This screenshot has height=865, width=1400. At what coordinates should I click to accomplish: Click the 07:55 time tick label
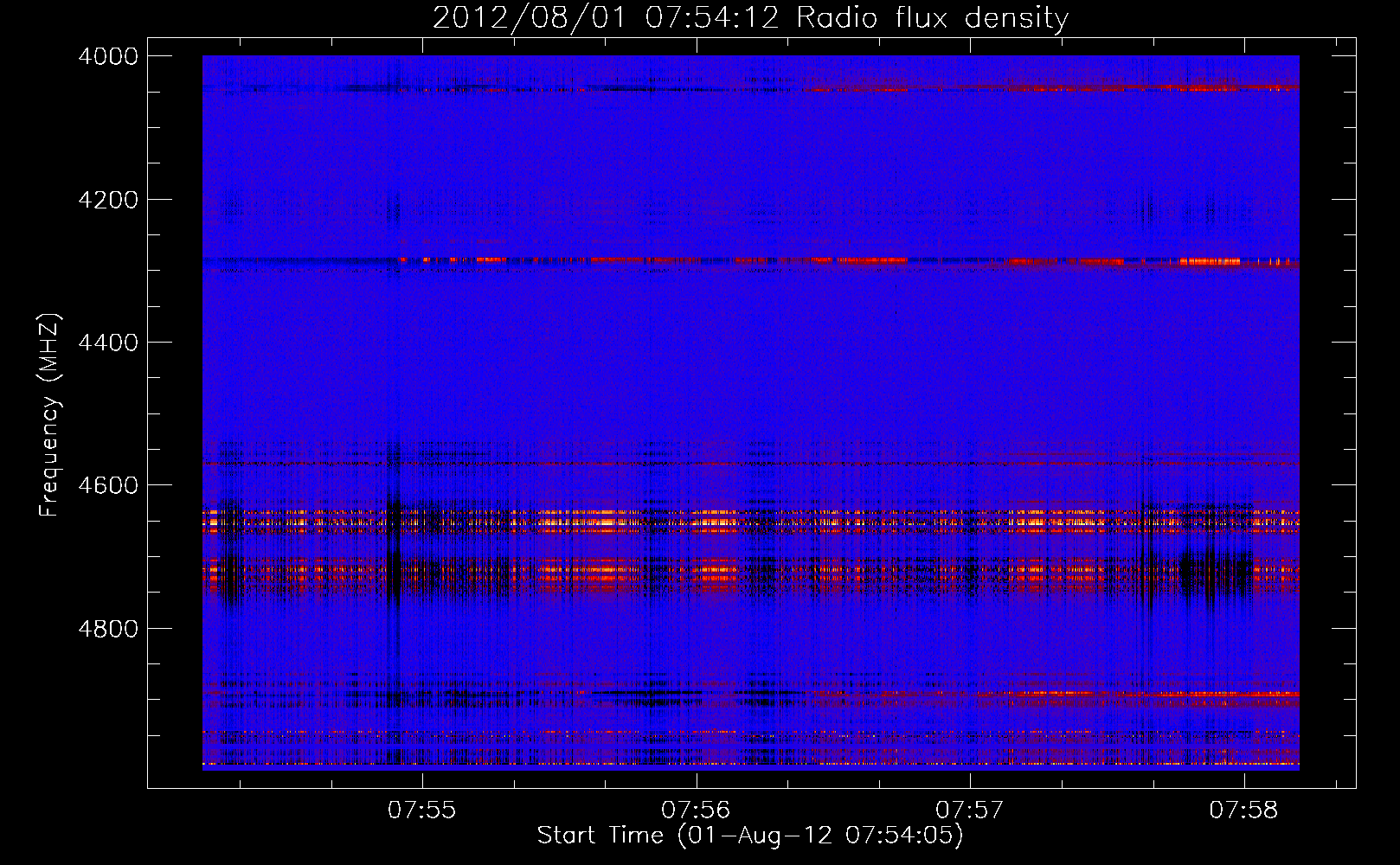422,811
